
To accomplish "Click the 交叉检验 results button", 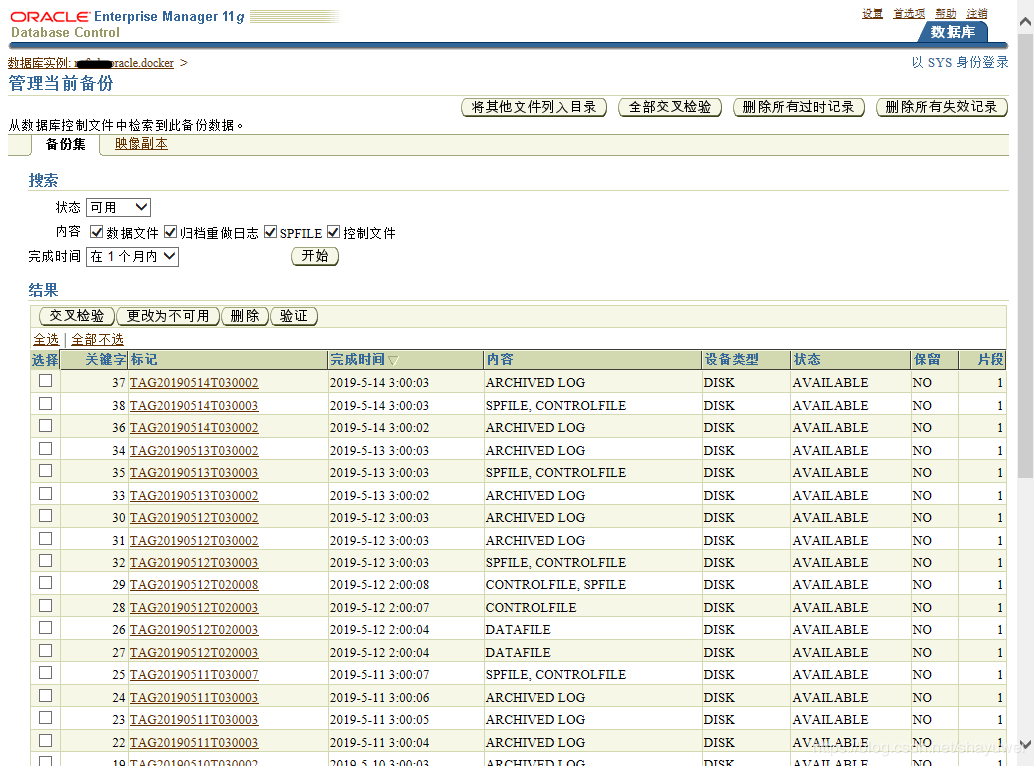I will tap(77, 316).
